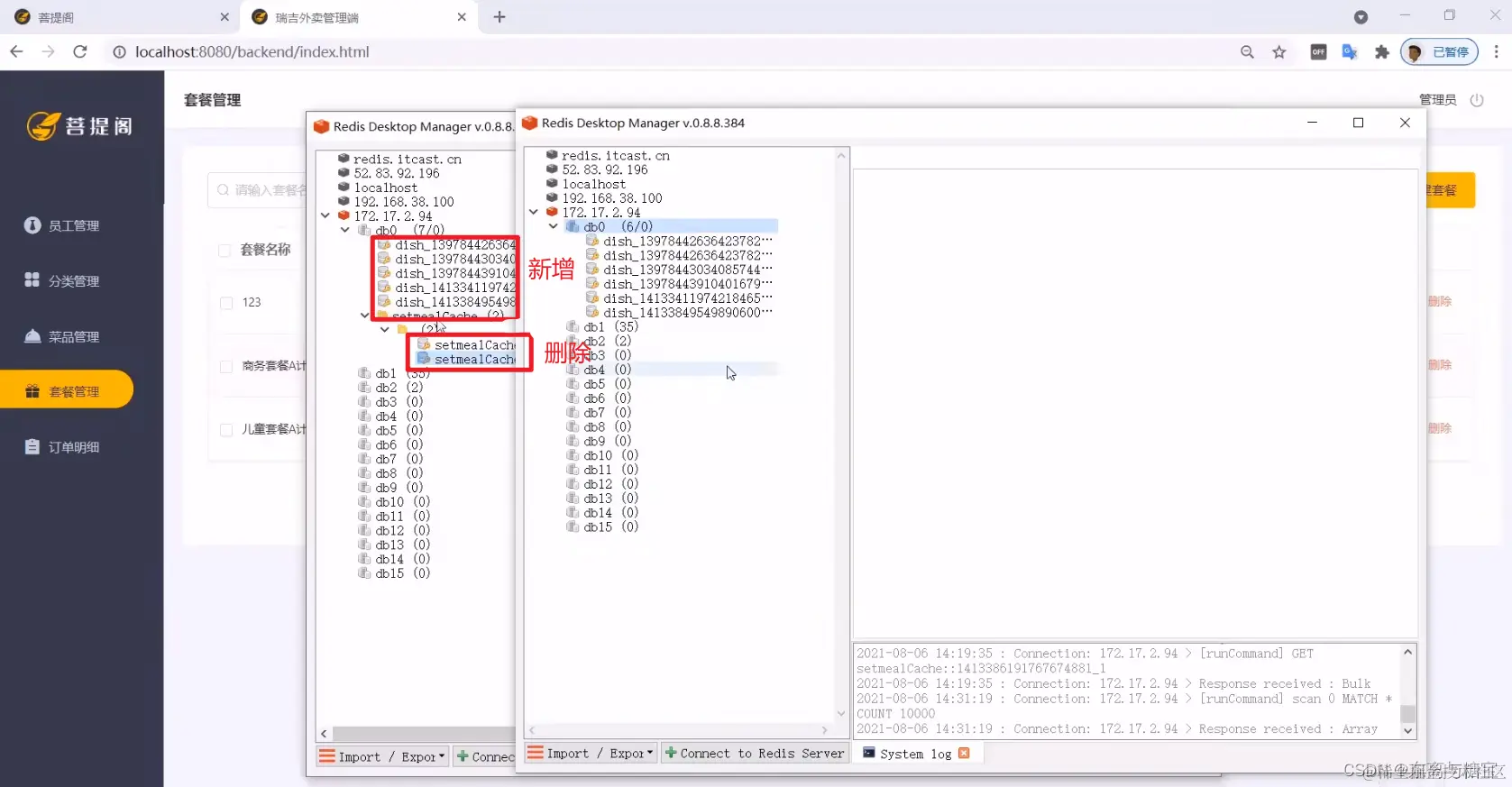Click log panel scroll down arrow
This screenshot has width=1512, height=787.
pos(1407,731)
